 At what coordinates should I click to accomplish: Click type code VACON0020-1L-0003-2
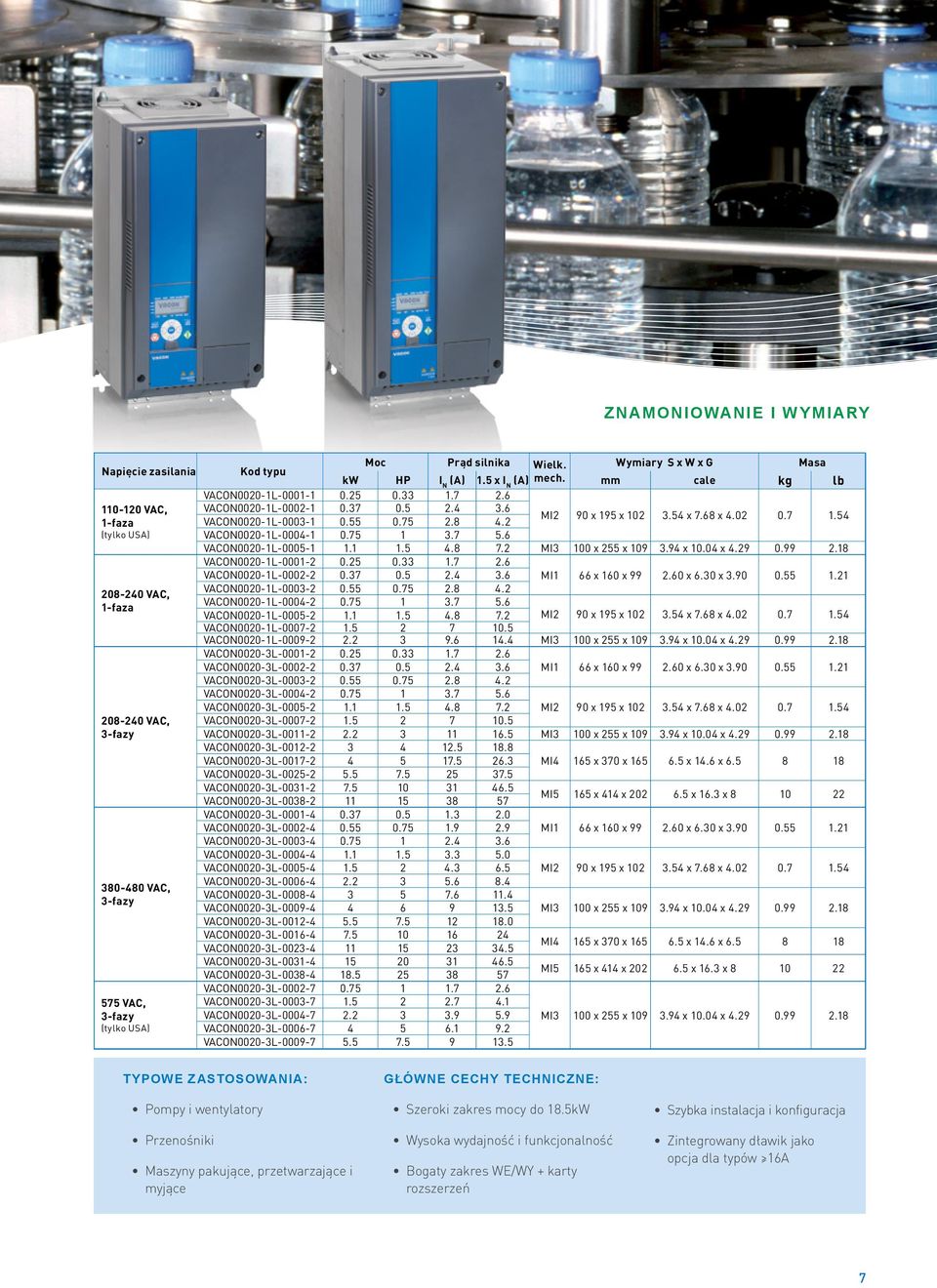pyautogui.click(x=260, y=588)
